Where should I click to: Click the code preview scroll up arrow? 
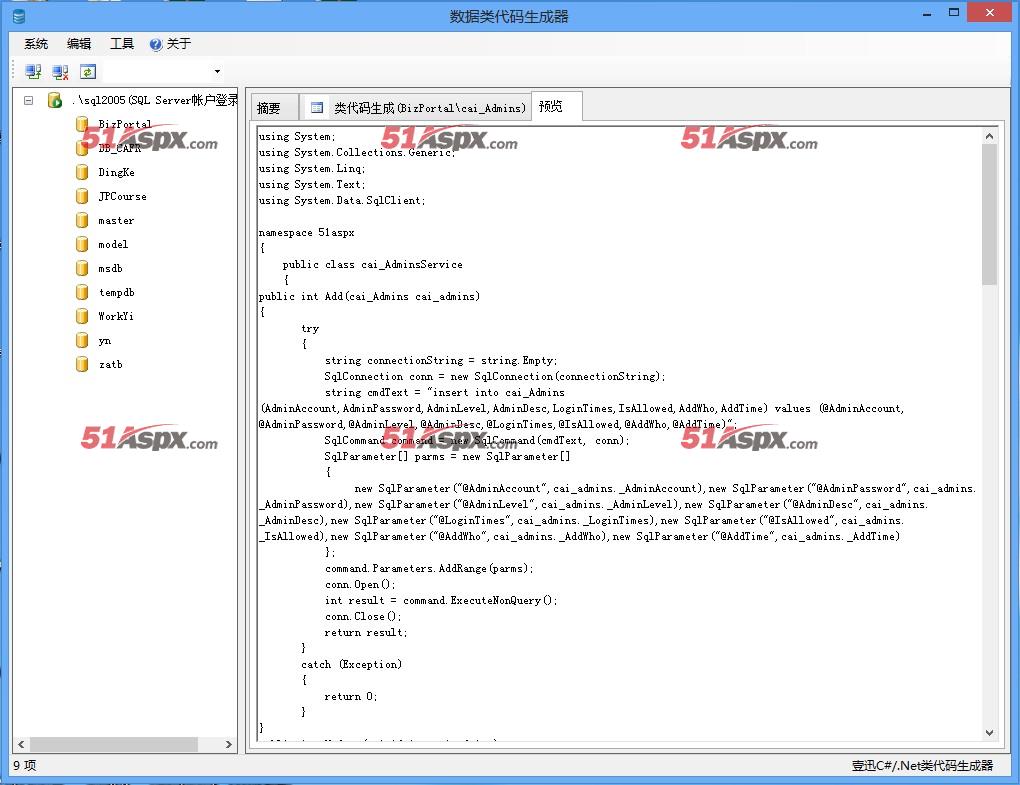(x=989, y=136)
